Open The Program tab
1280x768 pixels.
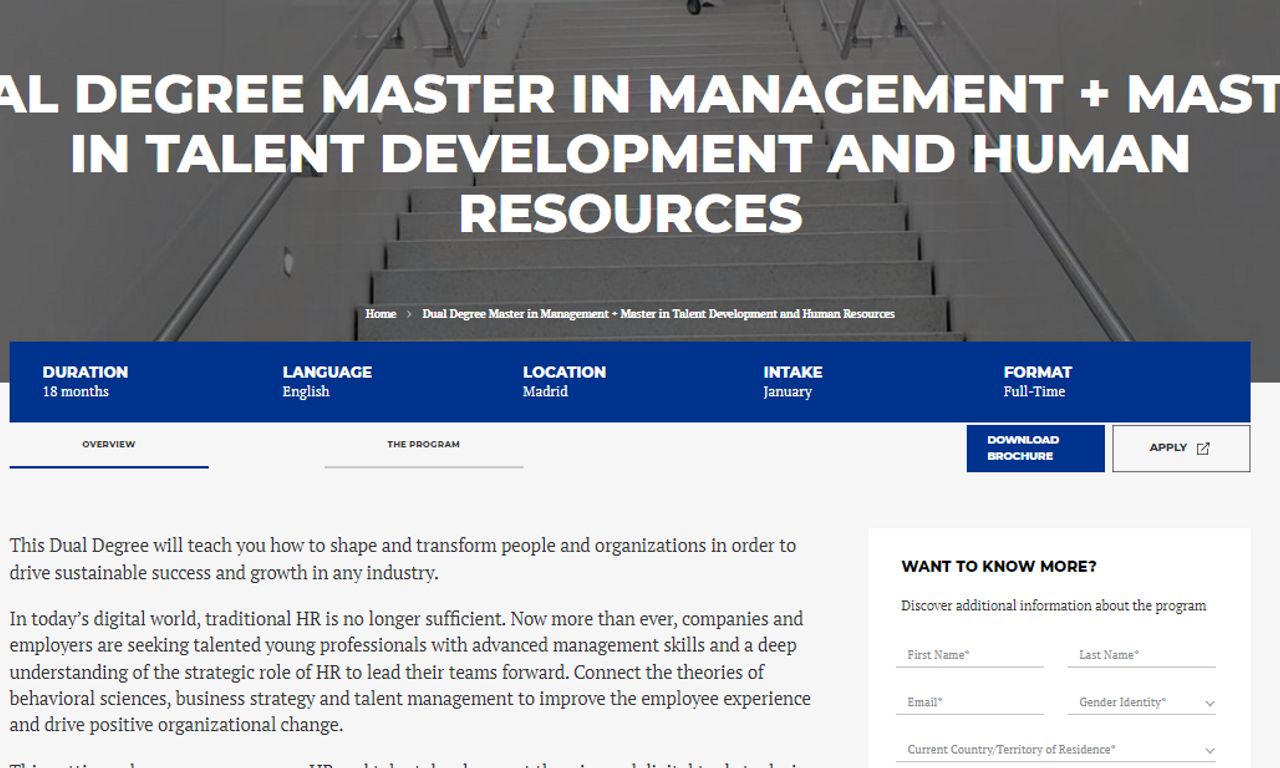423,445
